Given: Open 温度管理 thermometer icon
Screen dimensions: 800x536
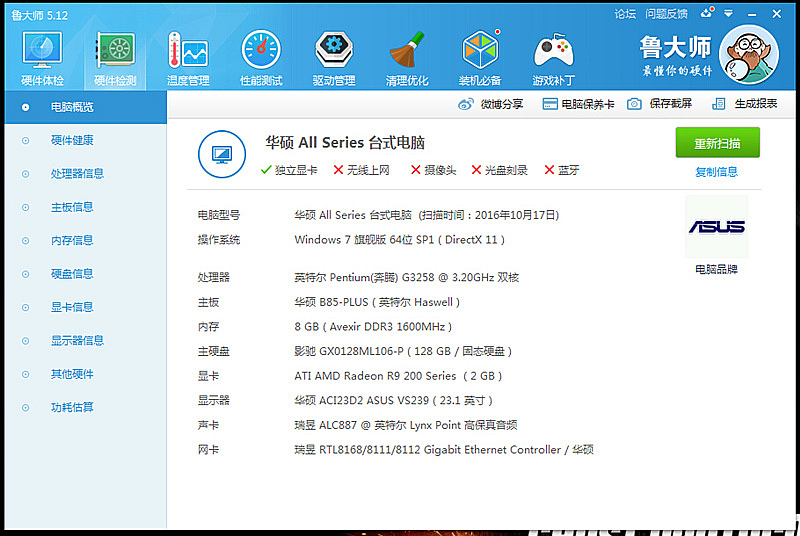Looking at the screenshot, I should coord(188,50).
